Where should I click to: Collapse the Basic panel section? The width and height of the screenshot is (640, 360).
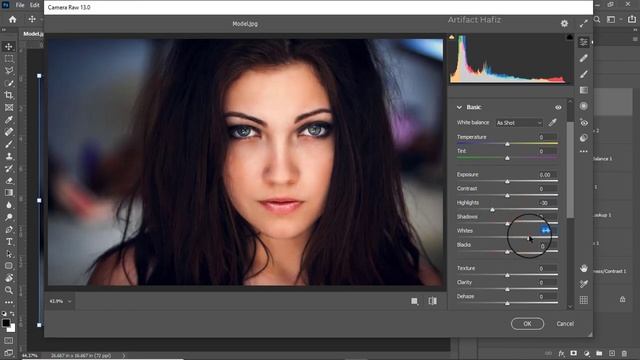459,107
